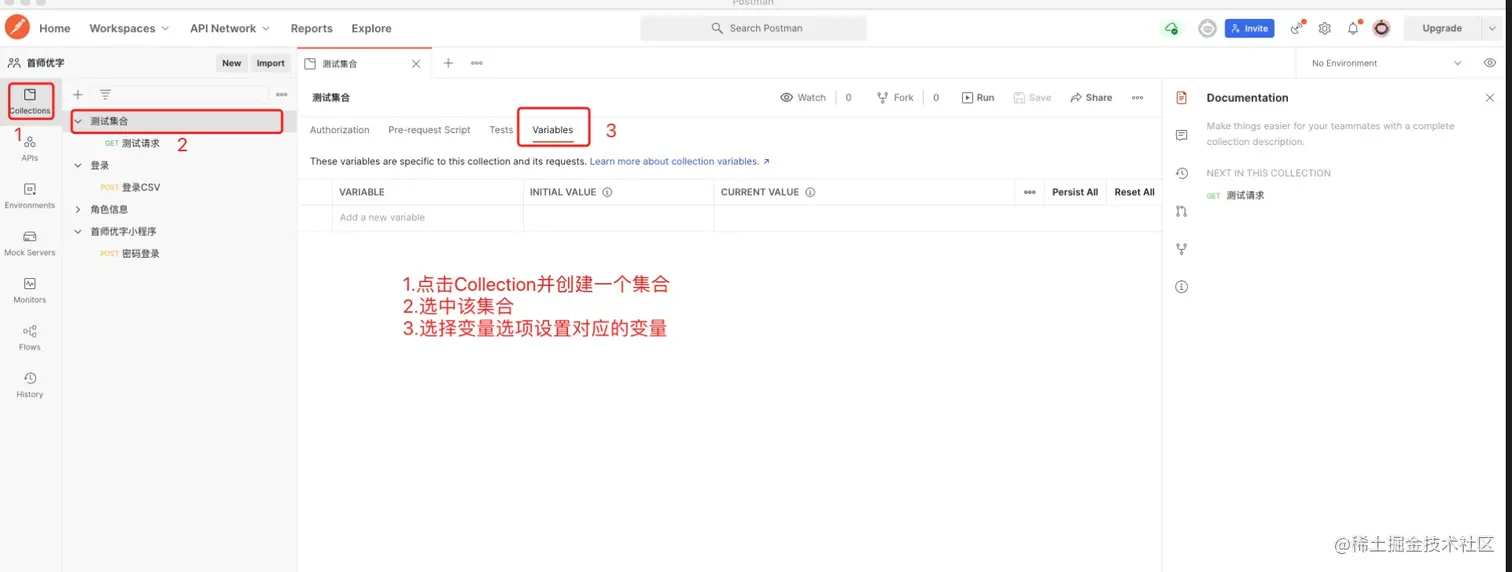Open the Upgrade dropdown arrow
This screenshot has height=572, width=1512.
[1493, 28]
